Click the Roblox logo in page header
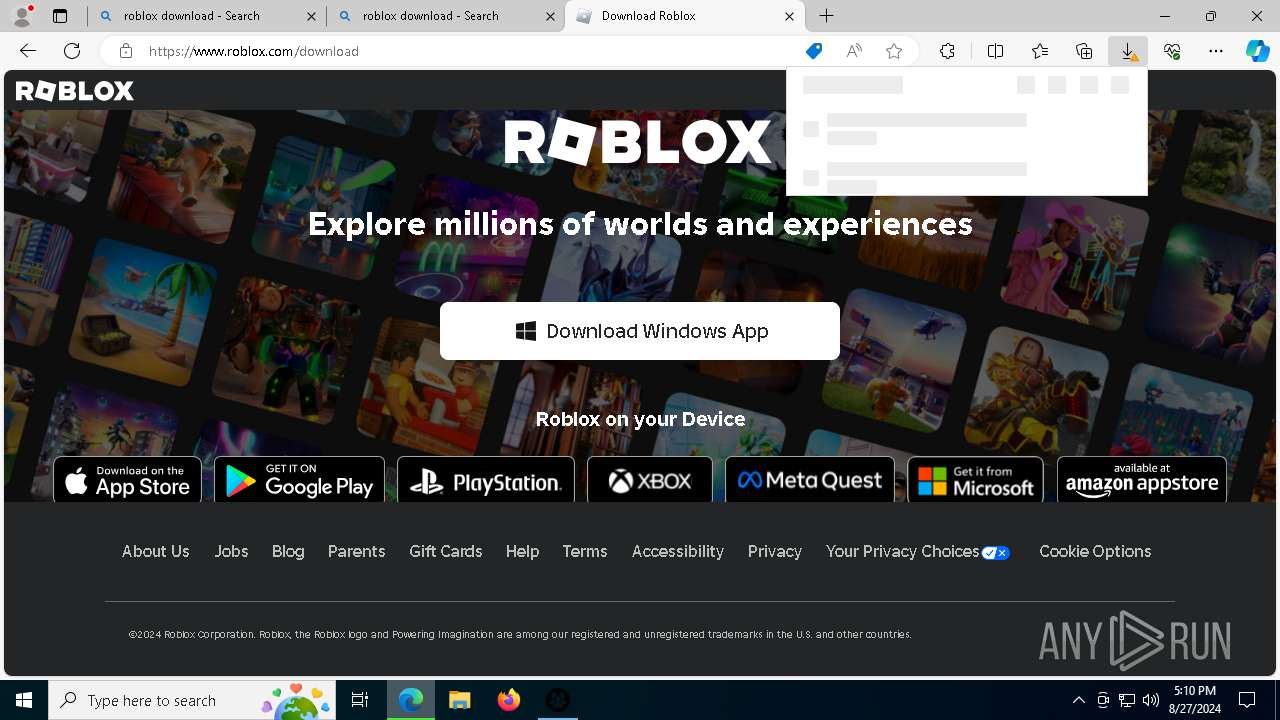The image size is (1280, 720). pyautogui.click(x=75, y=91)
